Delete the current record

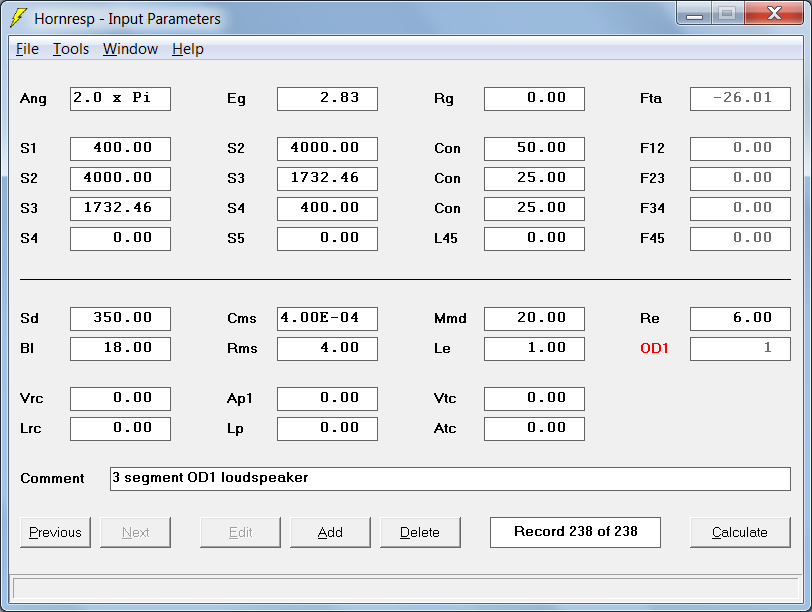(420, 532)
